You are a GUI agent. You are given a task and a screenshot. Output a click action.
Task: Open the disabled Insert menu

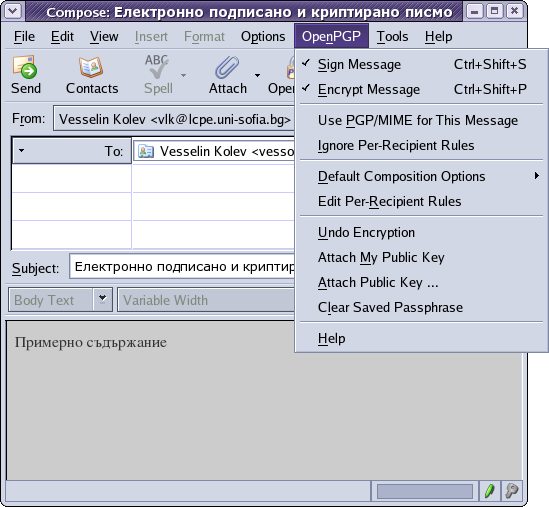click(x=151, y=36)
